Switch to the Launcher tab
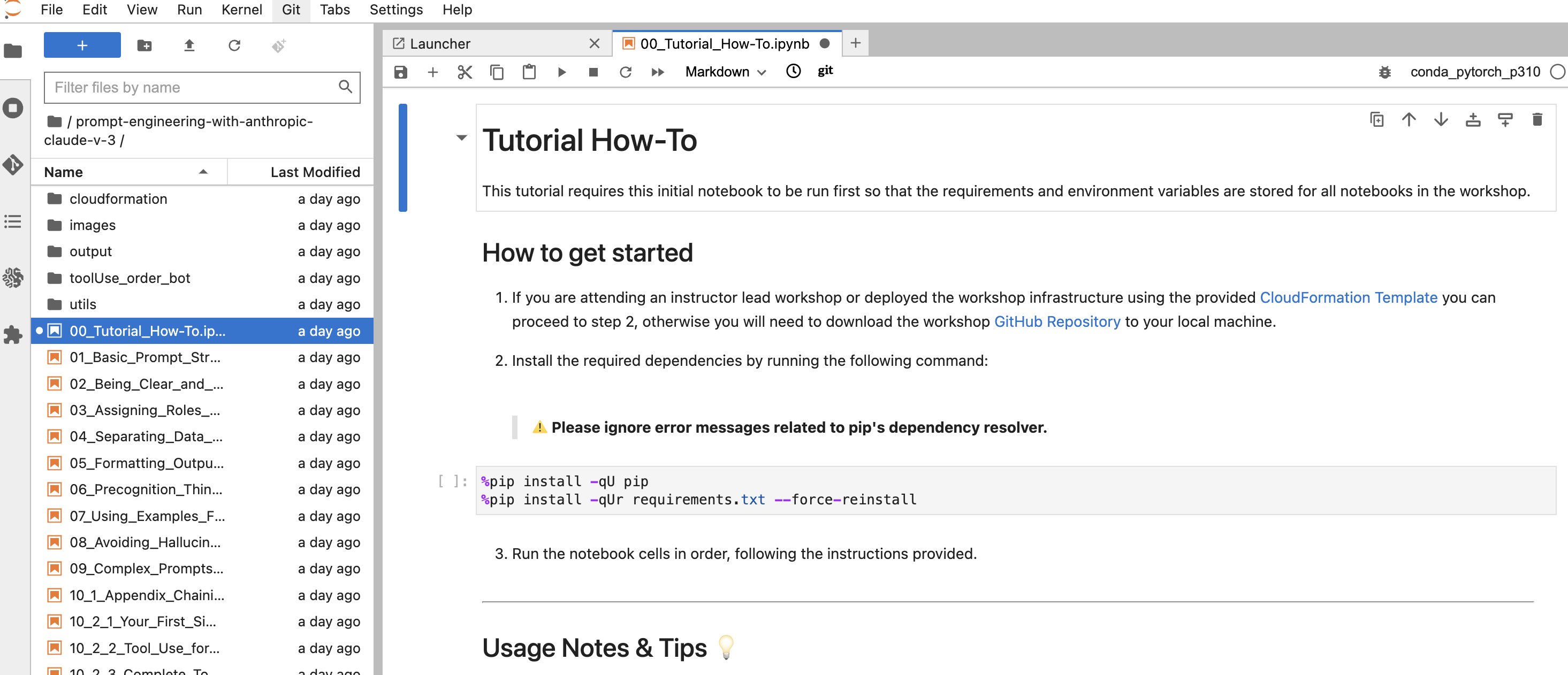Screen dimensions: 1568x675 tap(439, 44)
